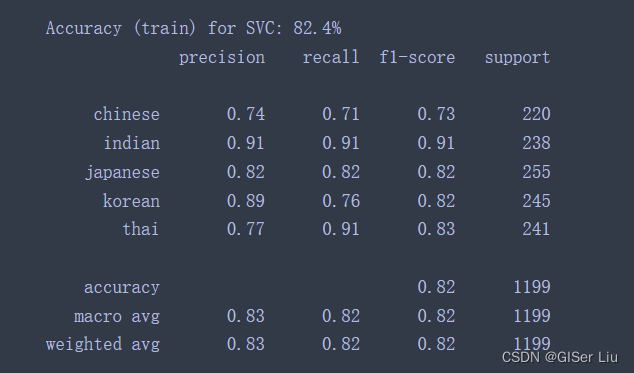Click the SVC accuracy heading line
The image size is (634, 373).
[193, 28]
